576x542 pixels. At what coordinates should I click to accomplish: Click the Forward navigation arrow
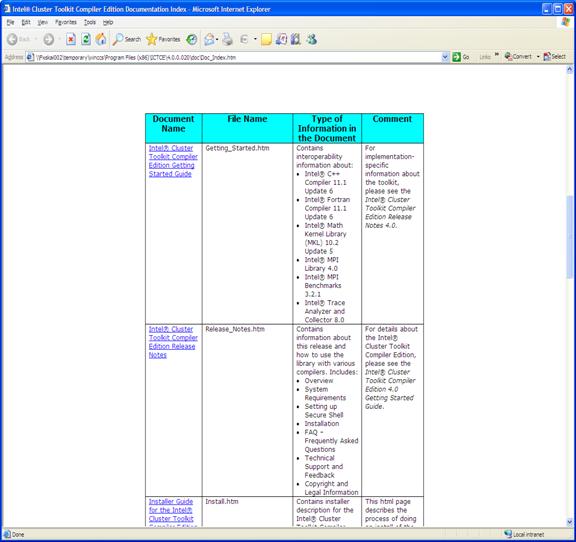coord(48,39)
